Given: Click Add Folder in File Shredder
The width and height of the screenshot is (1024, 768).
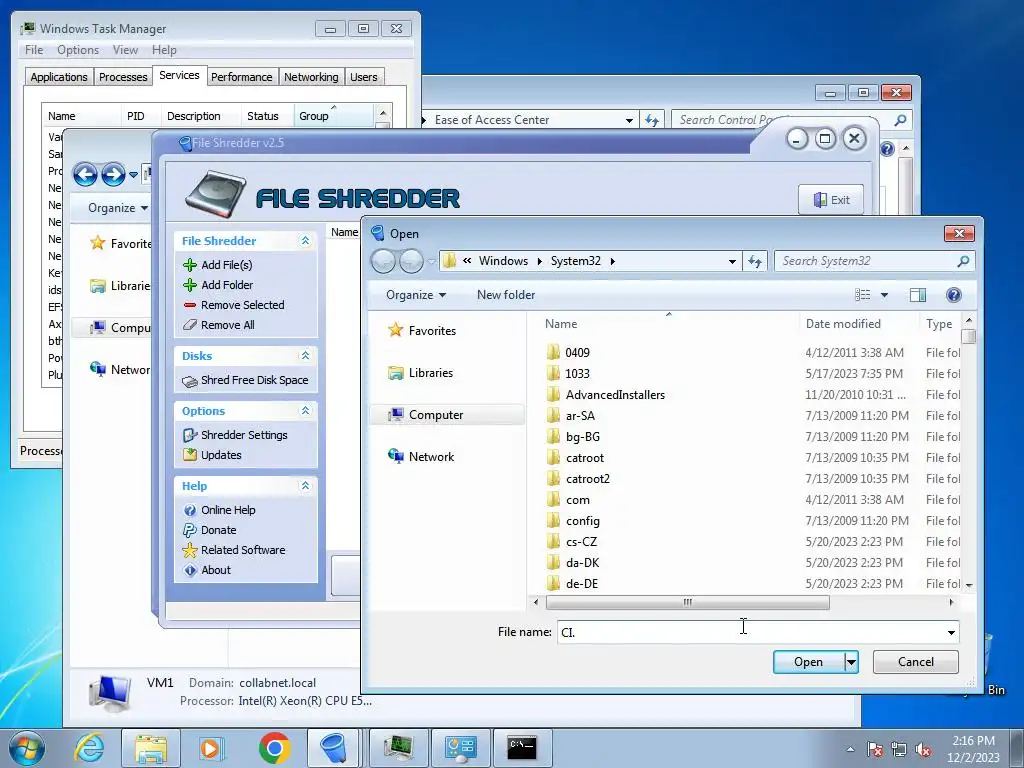Looking at the screenshot, I should (x=227, y=285).
